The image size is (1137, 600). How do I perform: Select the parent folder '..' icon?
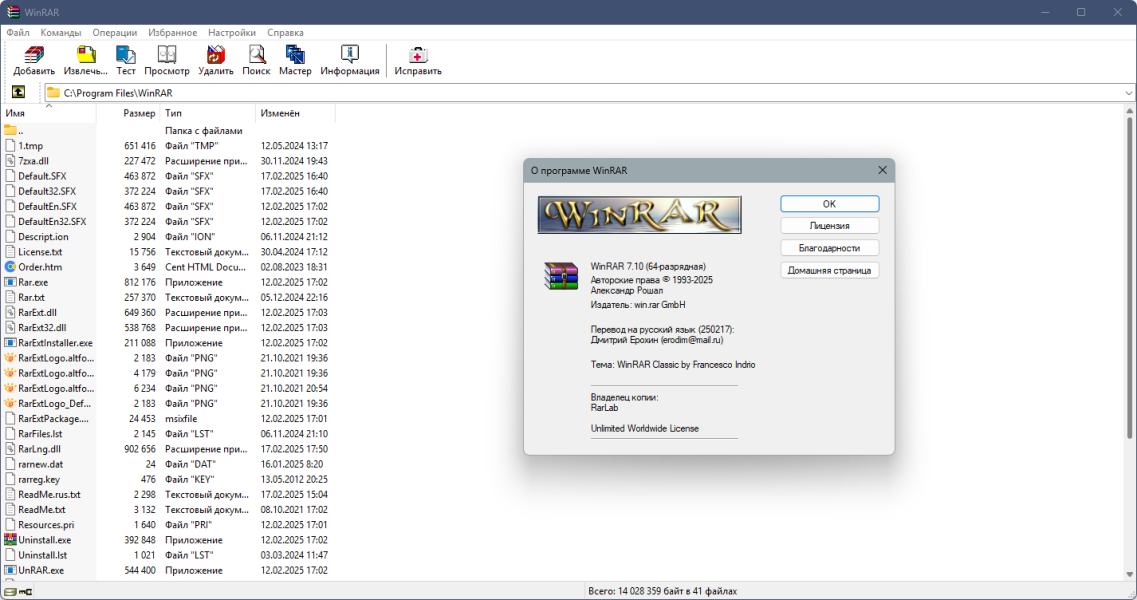(10, 131)
